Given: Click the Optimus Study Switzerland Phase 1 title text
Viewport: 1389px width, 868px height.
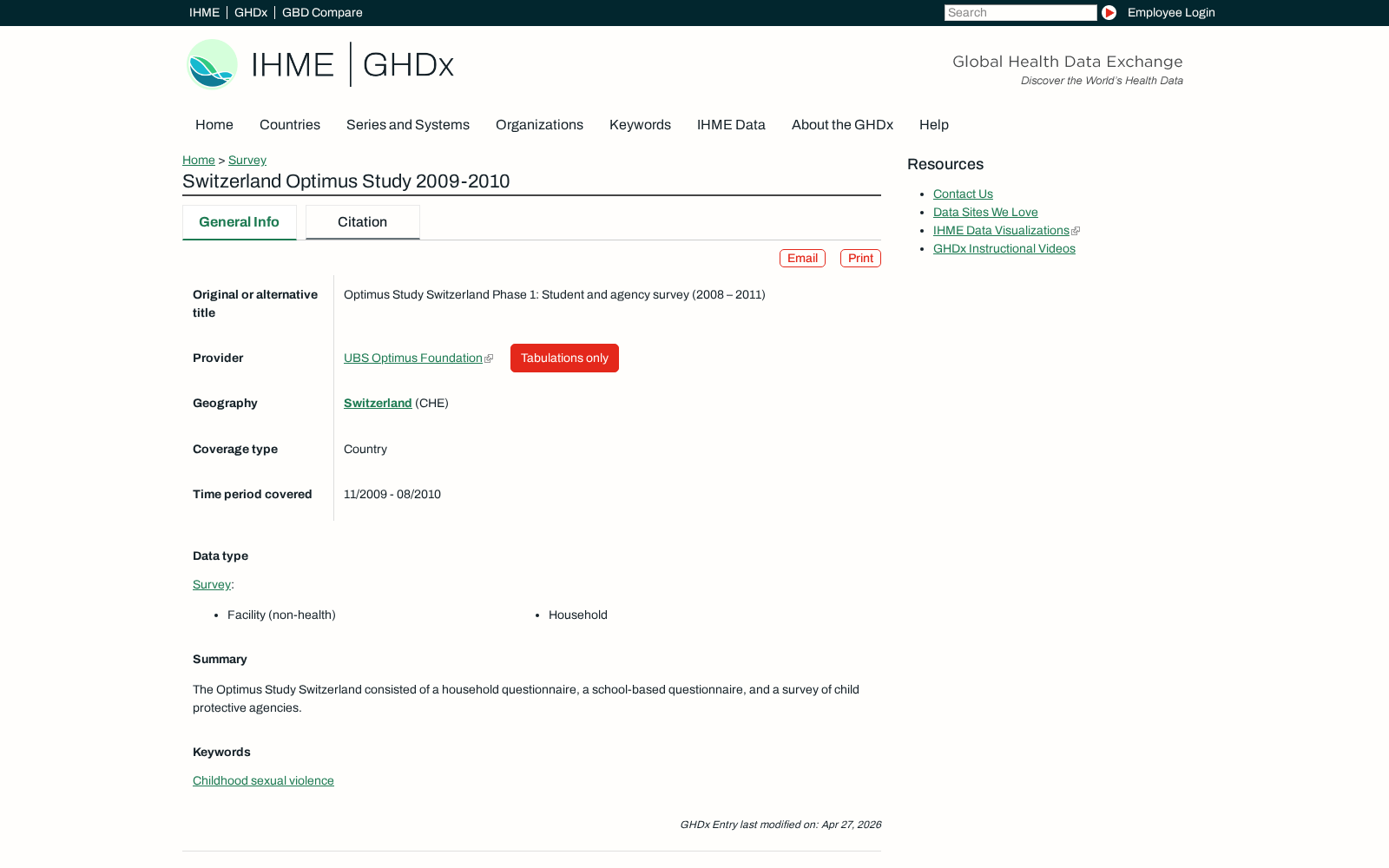Looking at the screenshot, I should pyautogui.click(x=555, y=295).
